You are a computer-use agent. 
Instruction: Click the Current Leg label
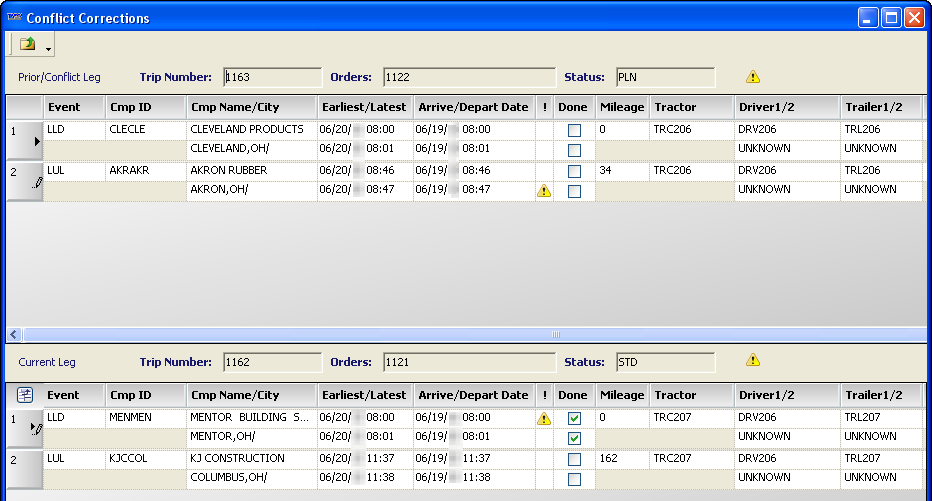coord(47,362)
